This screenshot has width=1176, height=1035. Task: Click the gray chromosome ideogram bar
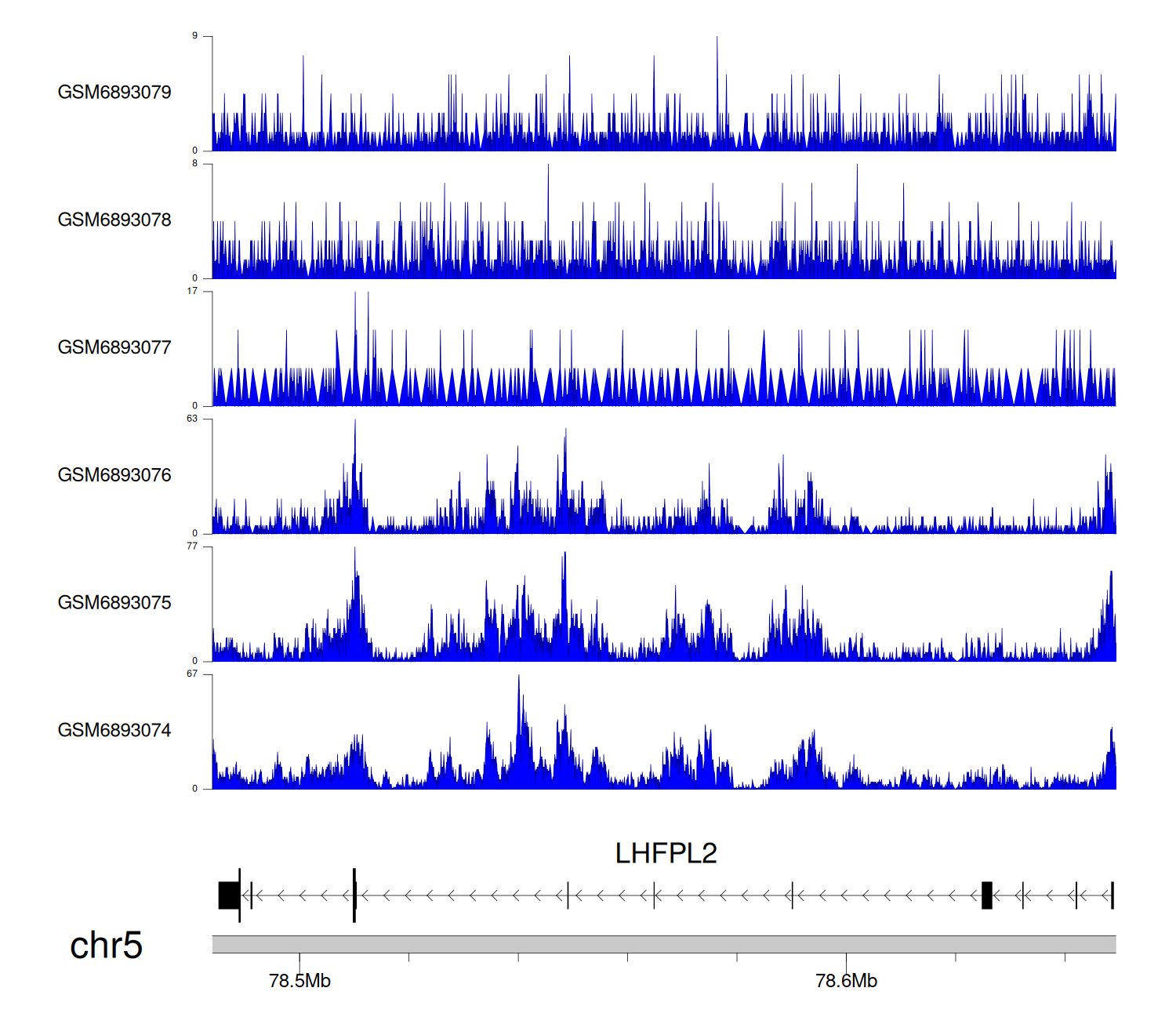(663, 944)
